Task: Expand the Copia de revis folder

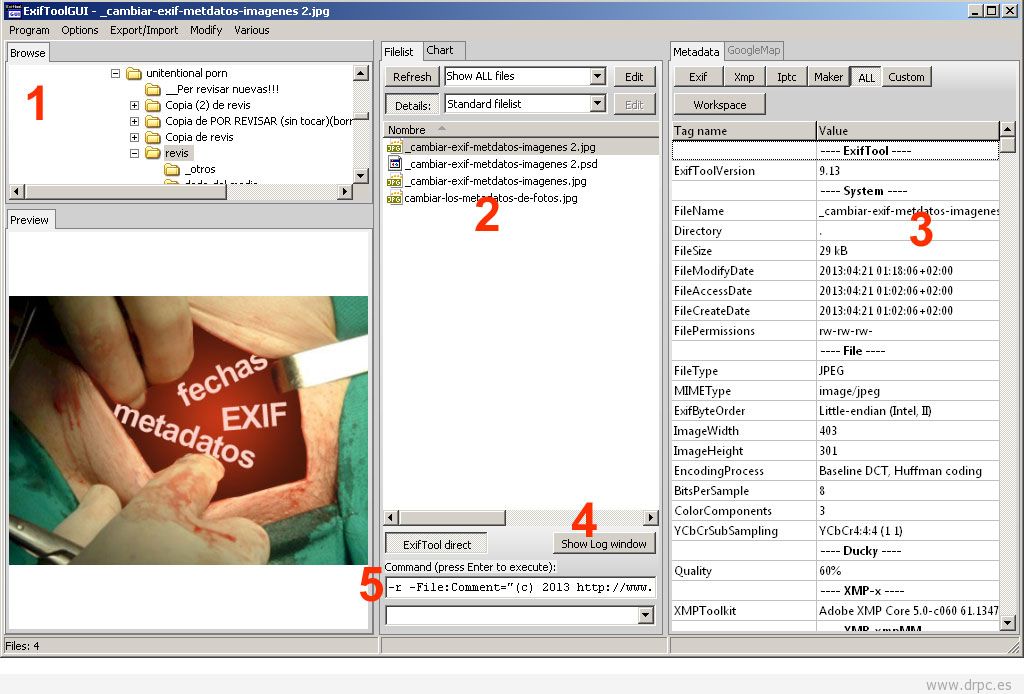Action: 135,137
